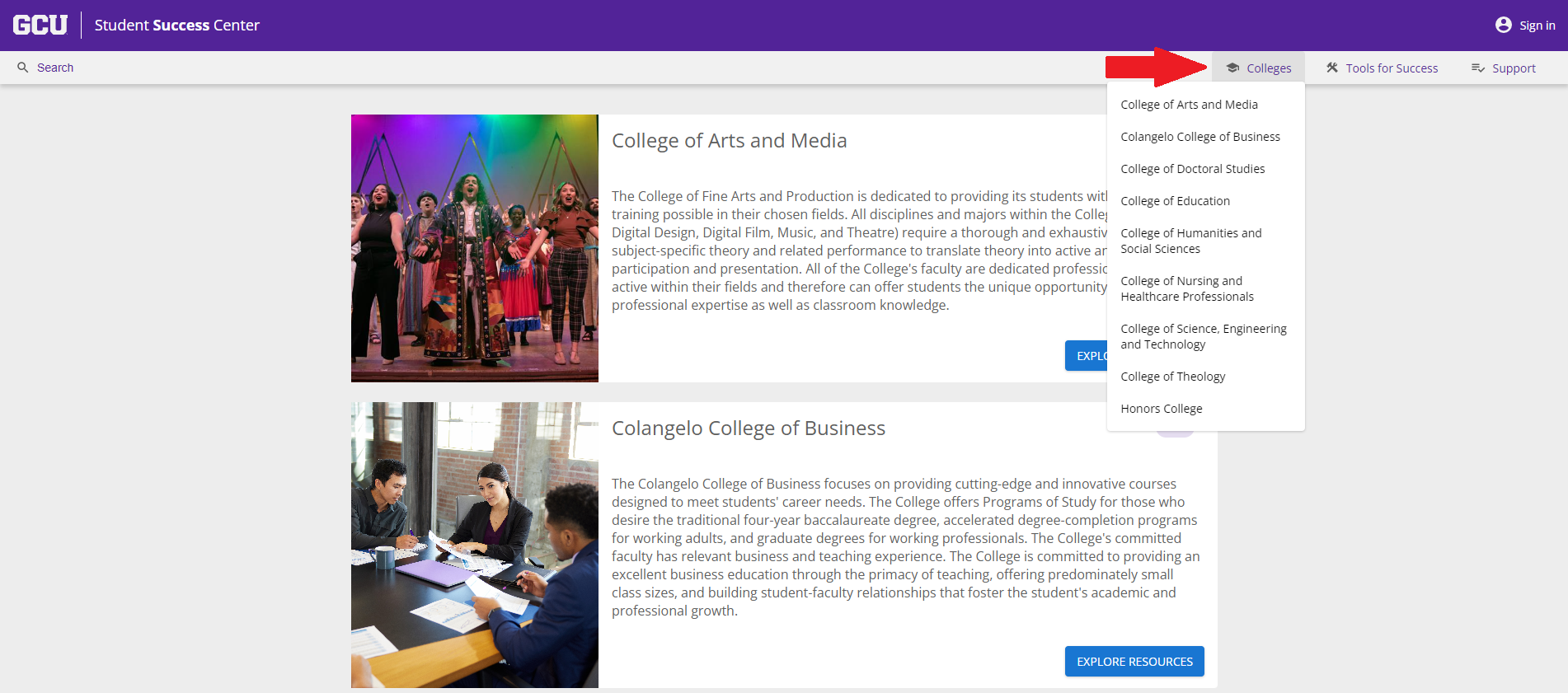Choose College of Education in the dropdown
Screen dimensions: 1568x693
1205,201
